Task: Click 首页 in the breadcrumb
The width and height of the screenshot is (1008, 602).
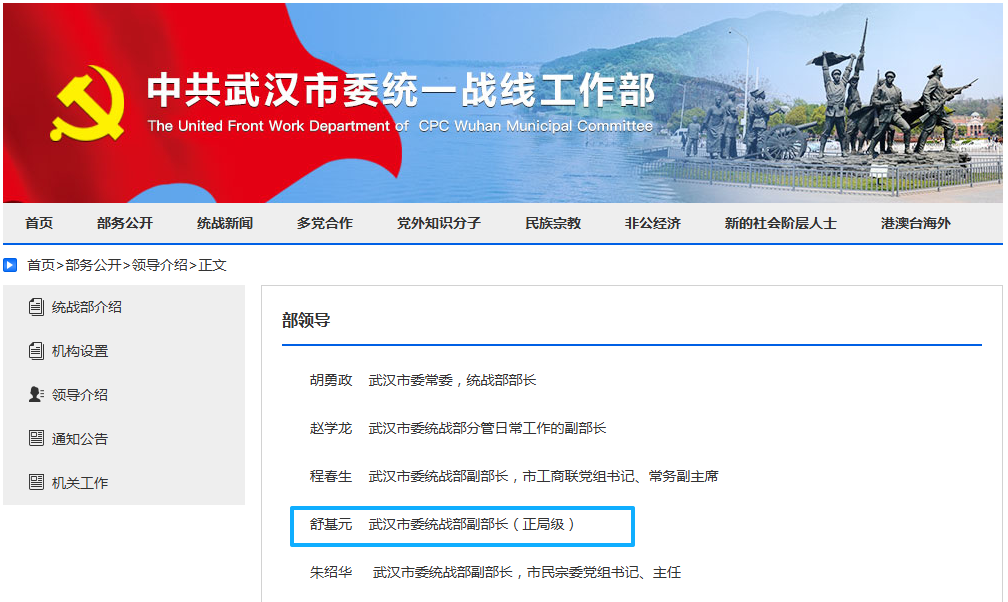Action: (40, 265)
